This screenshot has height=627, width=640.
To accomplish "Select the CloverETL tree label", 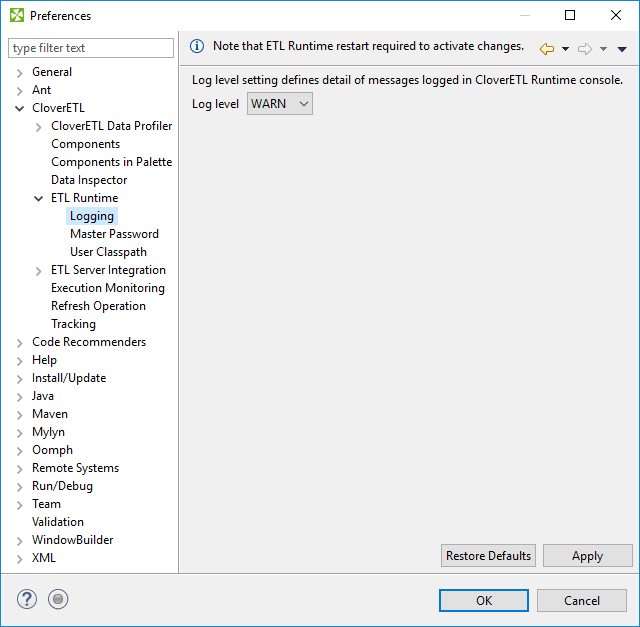I will tap(58, 108).
